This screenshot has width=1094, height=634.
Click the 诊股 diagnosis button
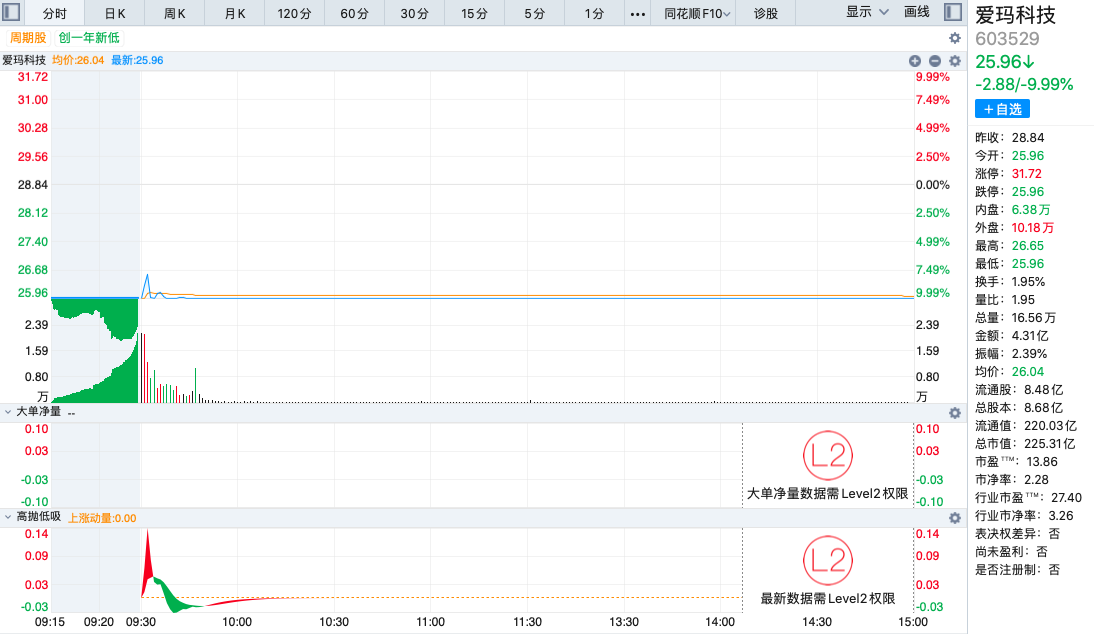(766, 14)
